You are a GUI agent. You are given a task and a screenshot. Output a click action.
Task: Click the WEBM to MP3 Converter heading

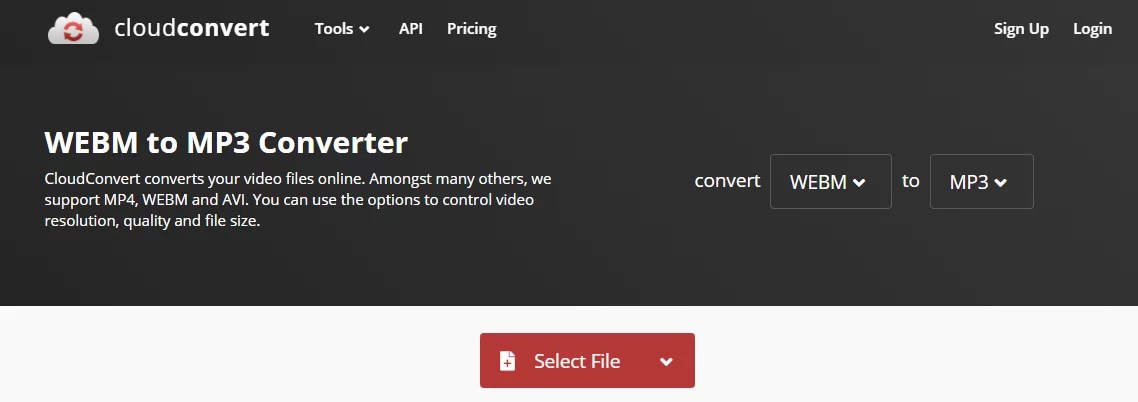pos(226,143)
